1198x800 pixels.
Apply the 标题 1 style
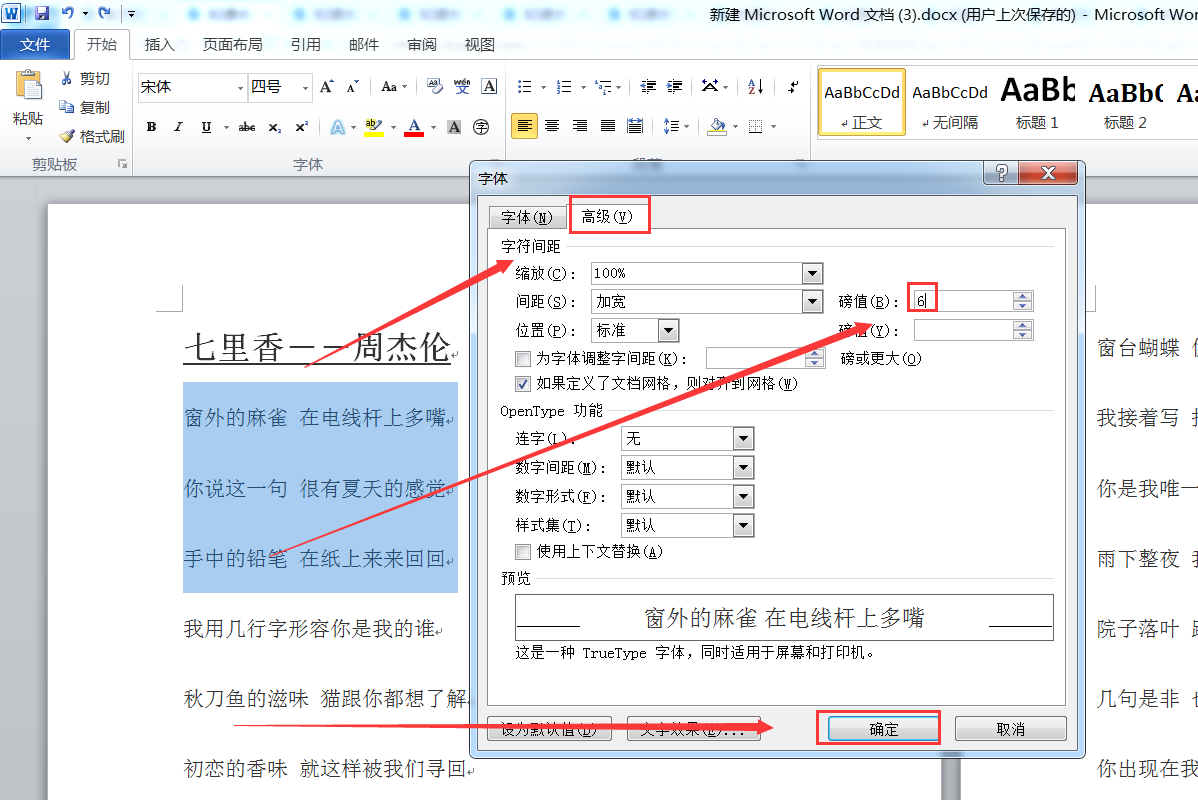coord(1037,102)
